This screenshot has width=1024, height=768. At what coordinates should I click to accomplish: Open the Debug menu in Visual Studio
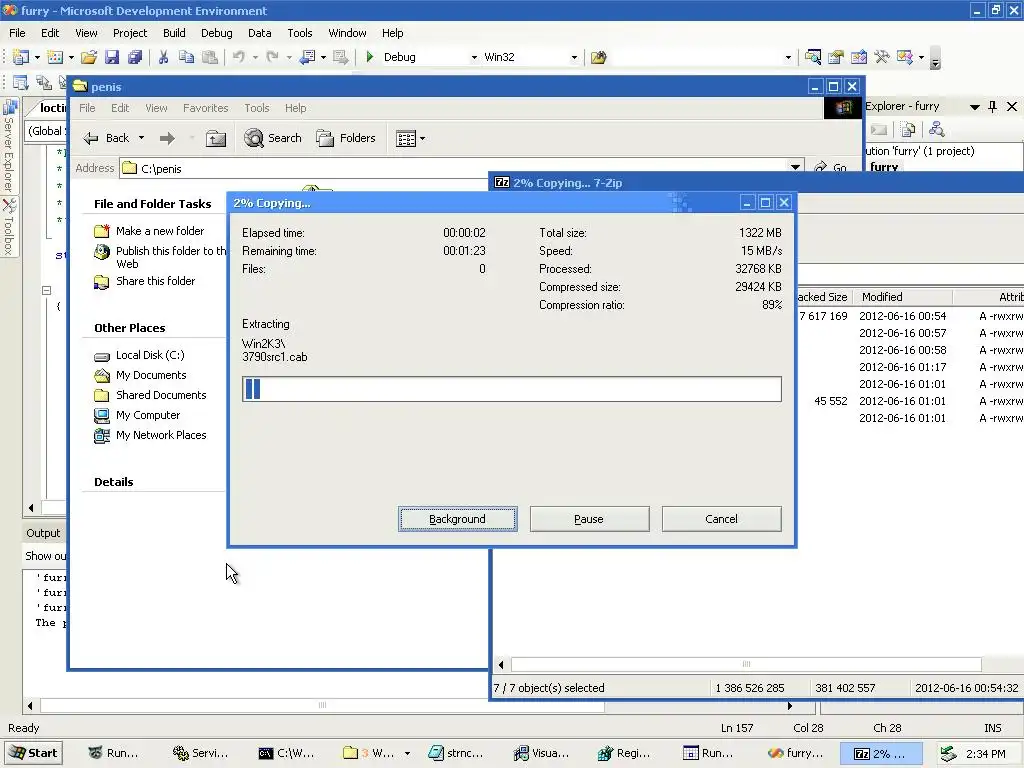[216, 33]
